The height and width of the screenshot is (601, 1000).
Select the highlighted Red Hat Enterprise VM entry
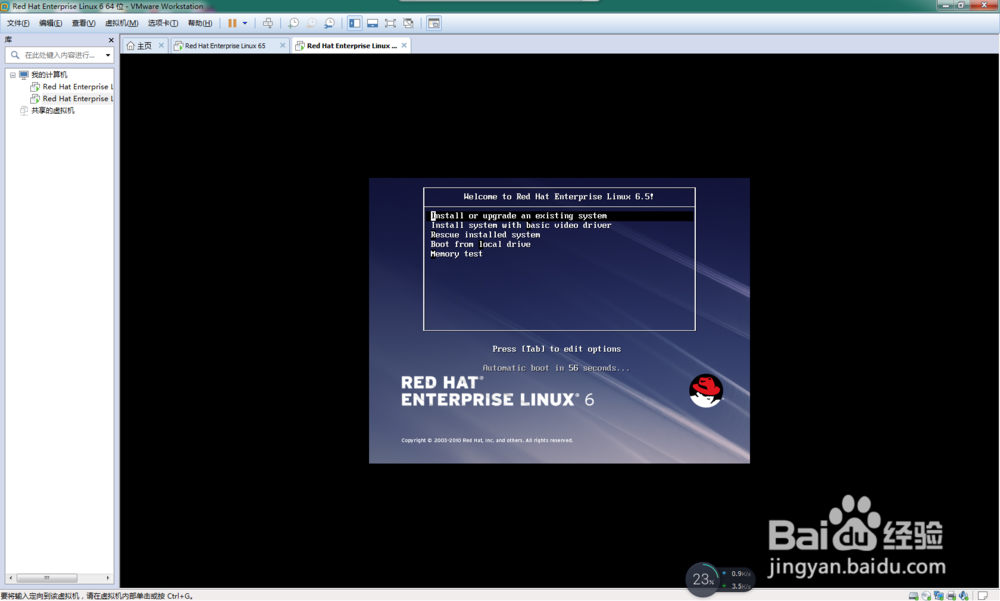(x=77, y=99)
